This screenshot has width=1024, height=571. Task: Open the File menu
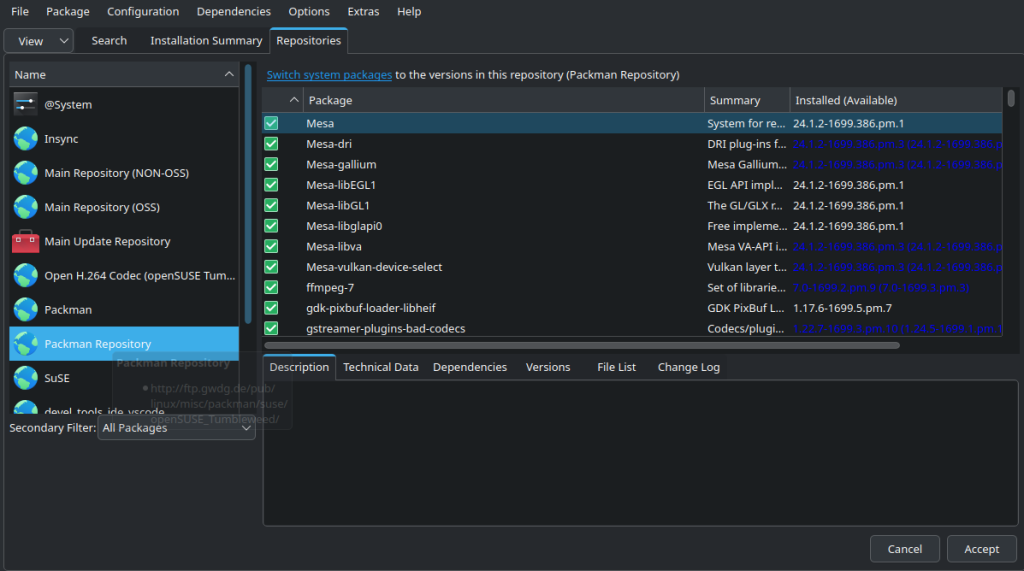[20, 12]
